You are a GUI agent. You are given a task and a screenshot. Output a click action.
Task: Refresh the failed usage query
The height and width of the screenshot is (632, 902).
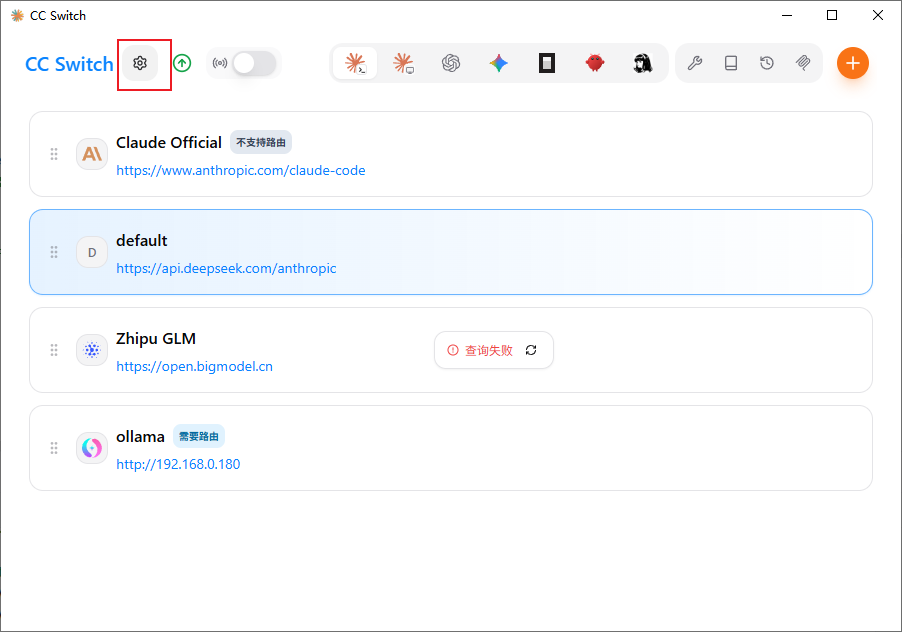[531, 350]
